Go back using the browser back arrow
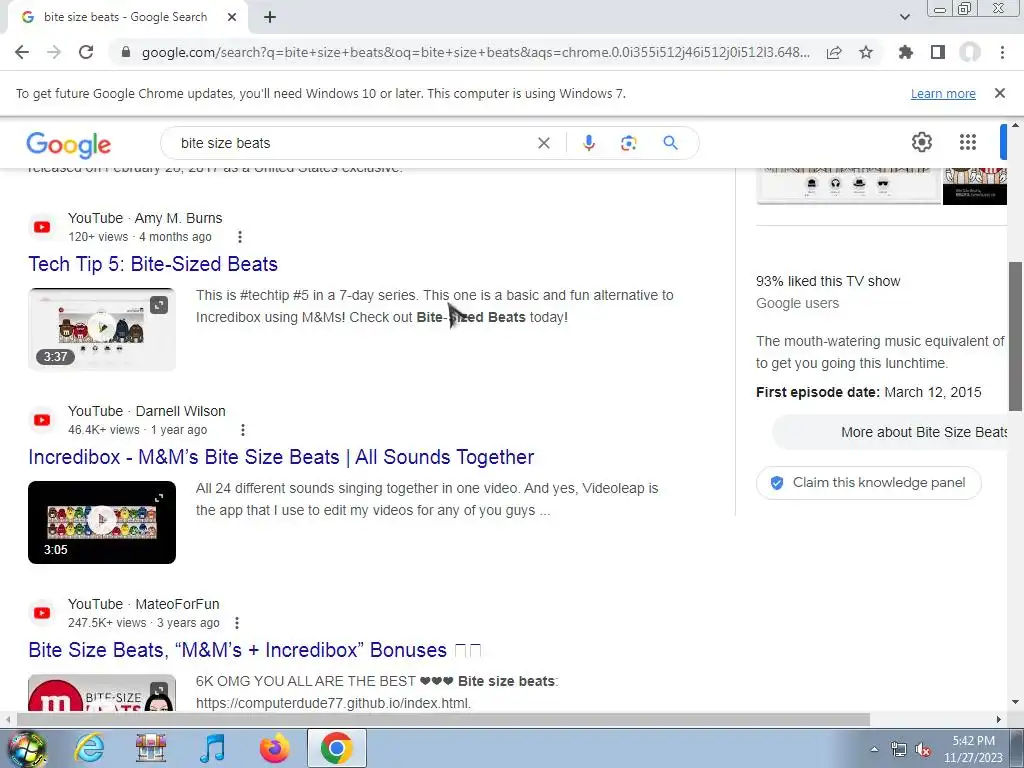Image resolution: width=1024 pixels, height=768 pixels. pyautogui.click(x=22, y=52)
